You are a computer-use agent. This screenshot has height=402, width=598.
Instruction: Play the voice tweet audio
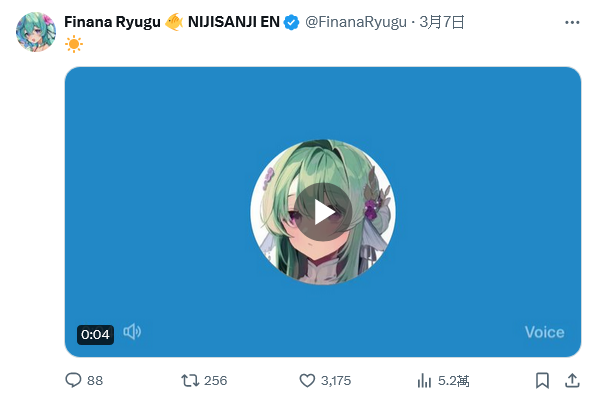[323, 212]
